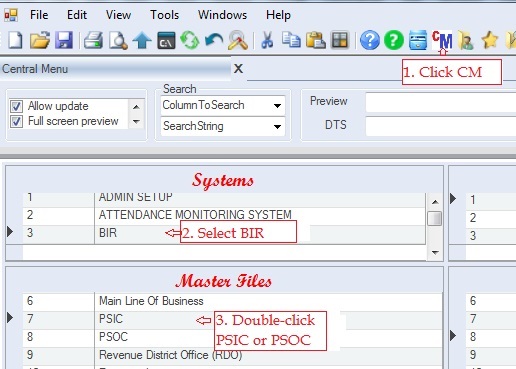Click row number 6 in Master Files
This screenshot has height=369, width=516.
click(x=30, y=301)
